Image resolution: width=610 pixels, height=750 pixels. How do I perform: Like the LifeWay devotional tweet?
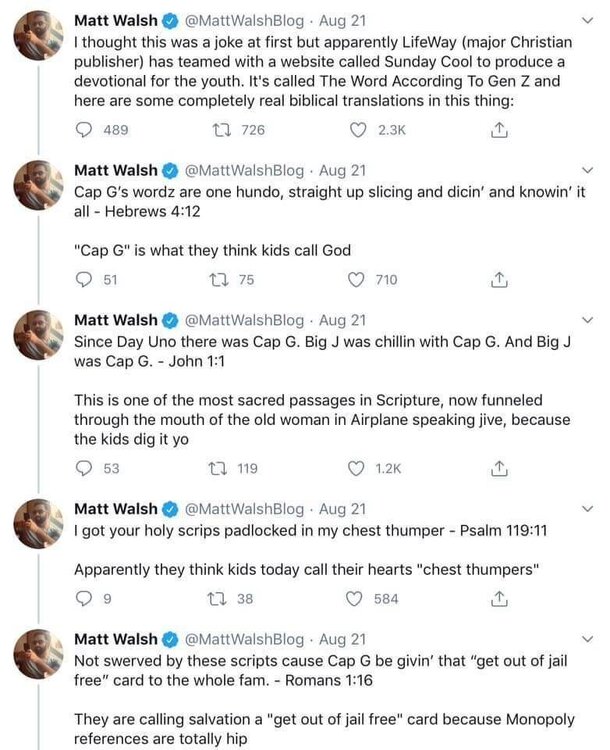click(357, 129)
